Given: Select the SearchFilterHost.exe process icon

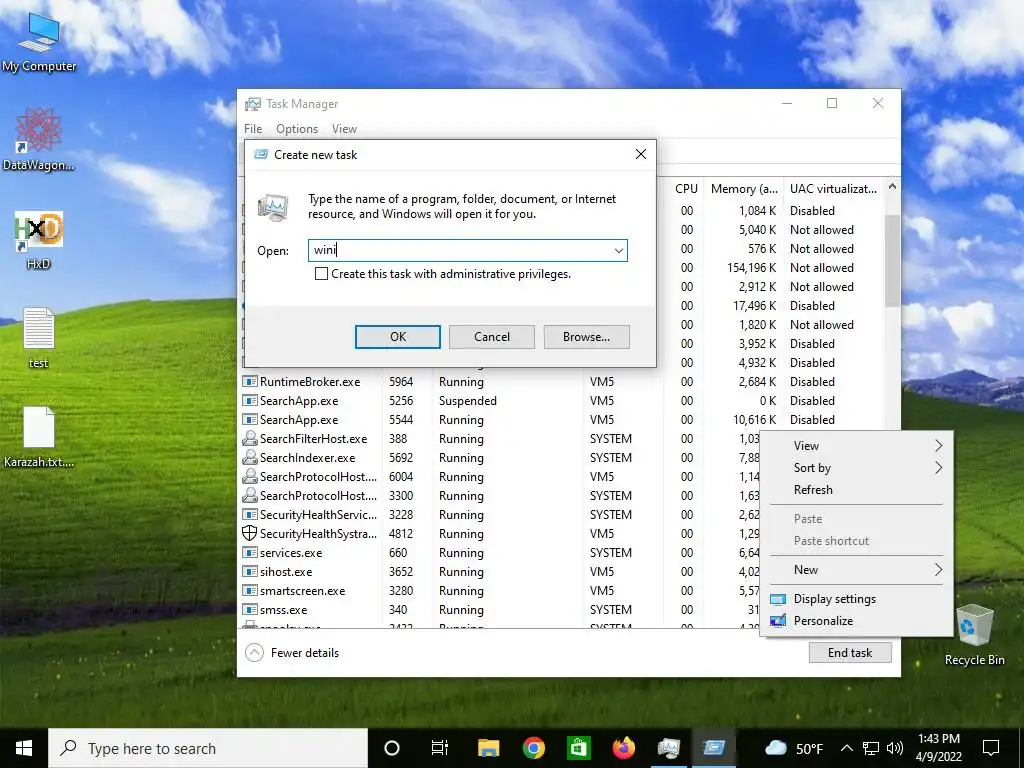Looking at the screenshot, I should pyautogui.click(x=249, y=439).
